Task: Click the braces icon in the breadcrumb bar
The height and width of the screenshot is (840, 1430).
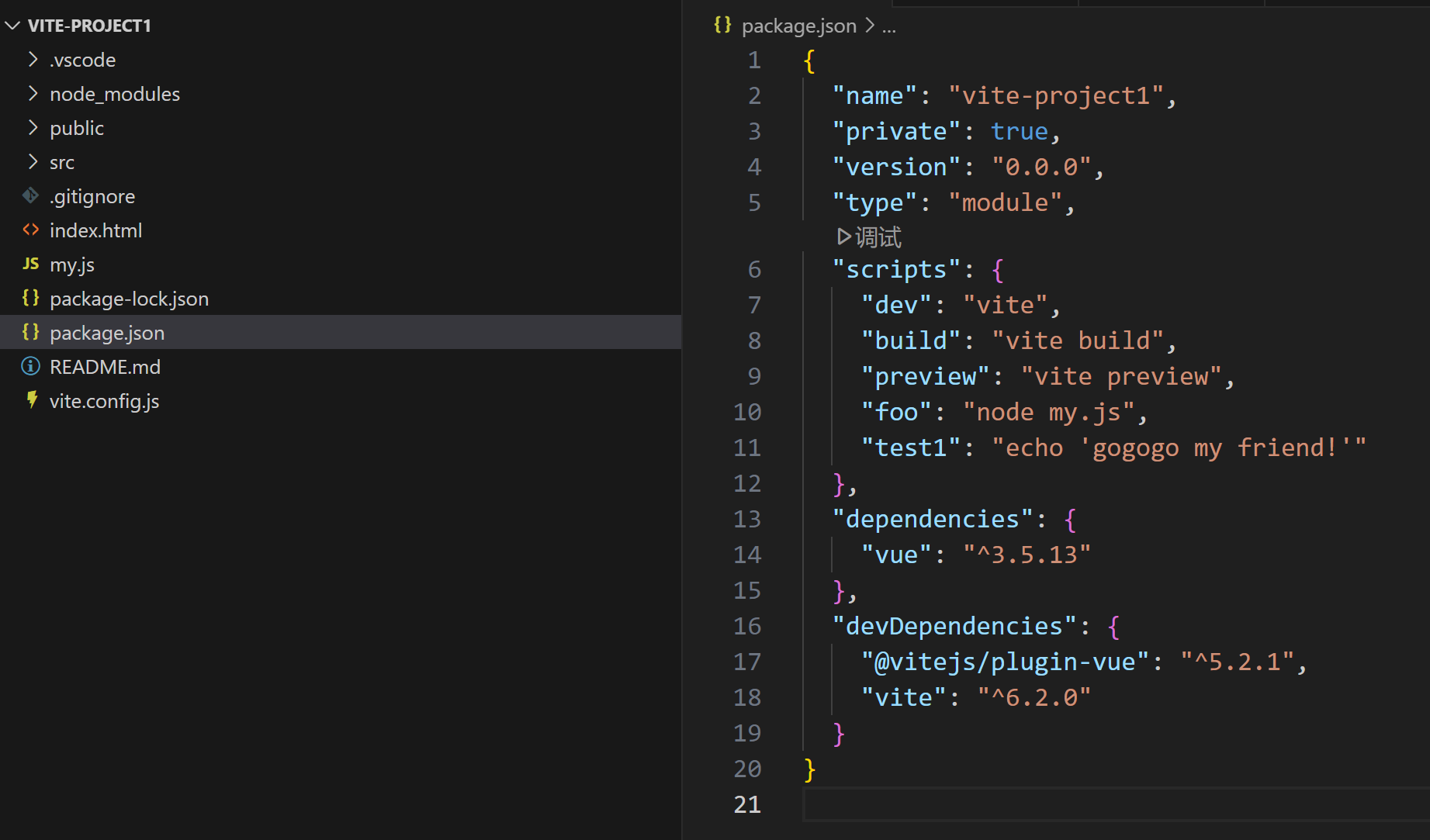Action: (721, 25)
